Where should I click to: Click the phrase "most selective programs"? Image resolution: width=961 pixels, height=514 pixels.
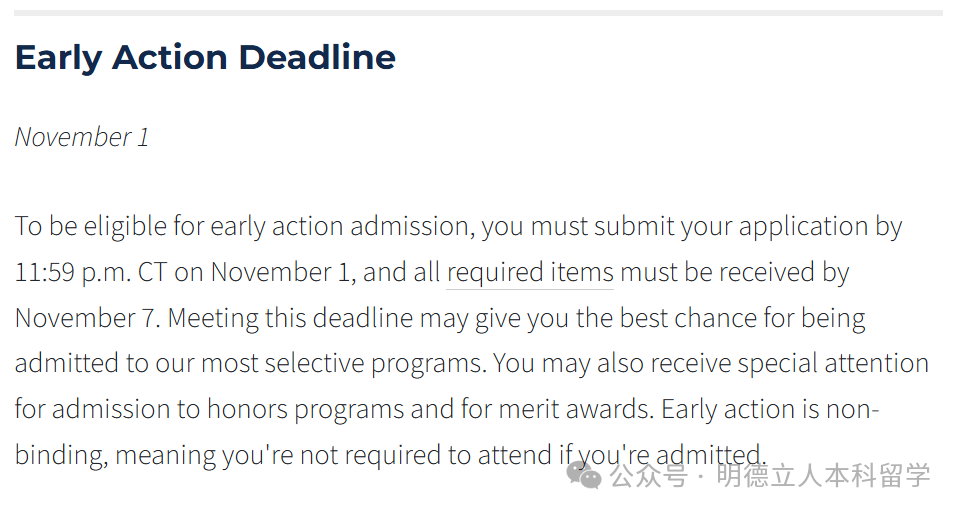344,364
